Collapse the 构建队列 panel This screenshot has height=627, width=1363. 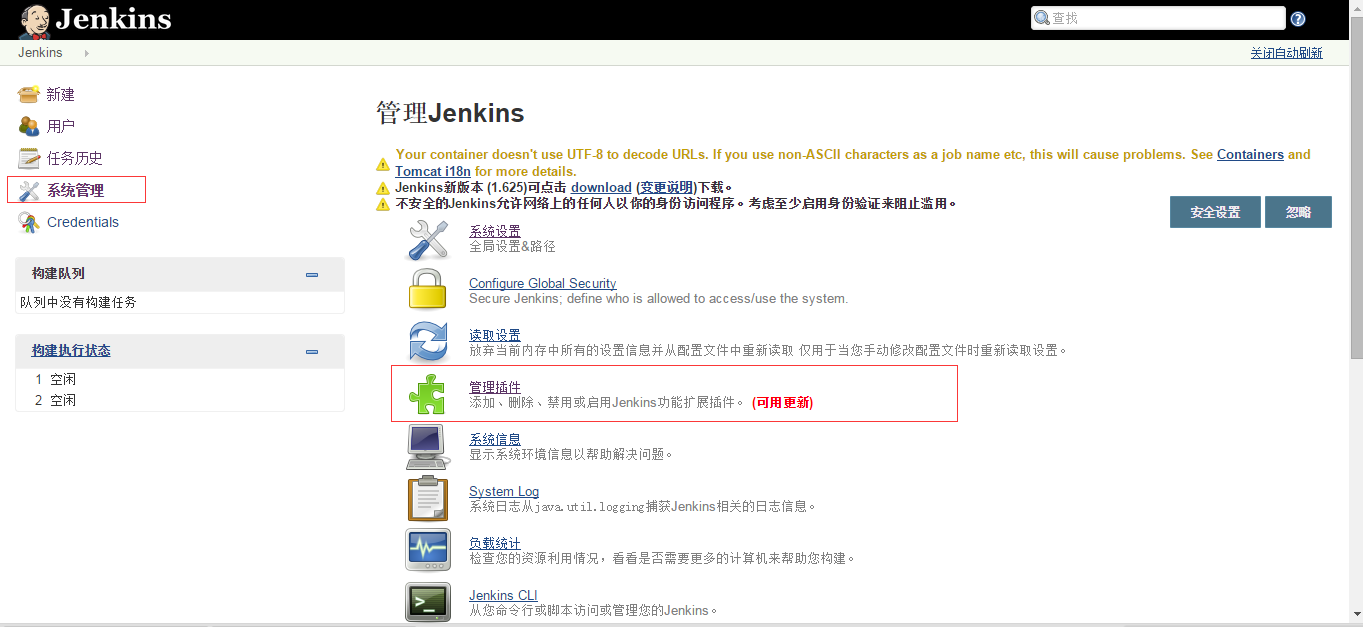[312, 275]
